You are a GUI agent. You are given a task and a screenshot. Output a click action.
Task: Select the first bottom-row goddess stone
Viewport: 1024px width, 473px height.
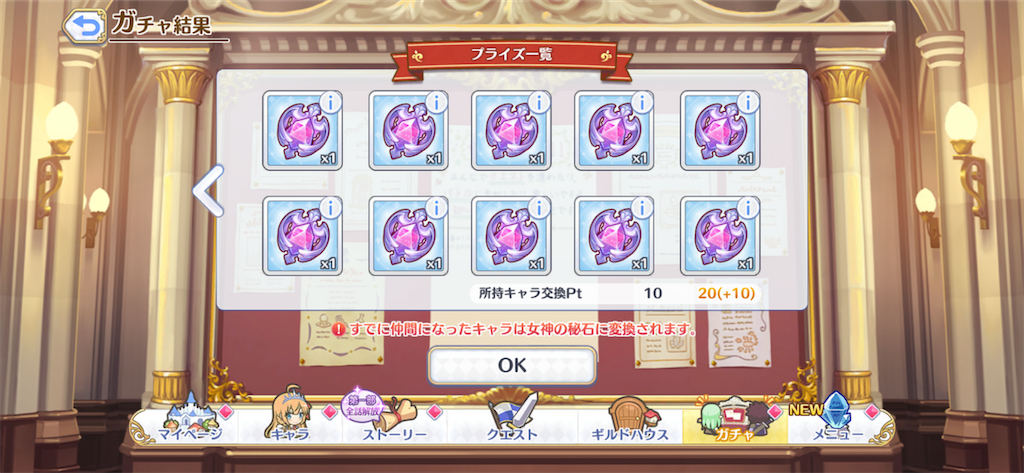(x=302, y=236)
